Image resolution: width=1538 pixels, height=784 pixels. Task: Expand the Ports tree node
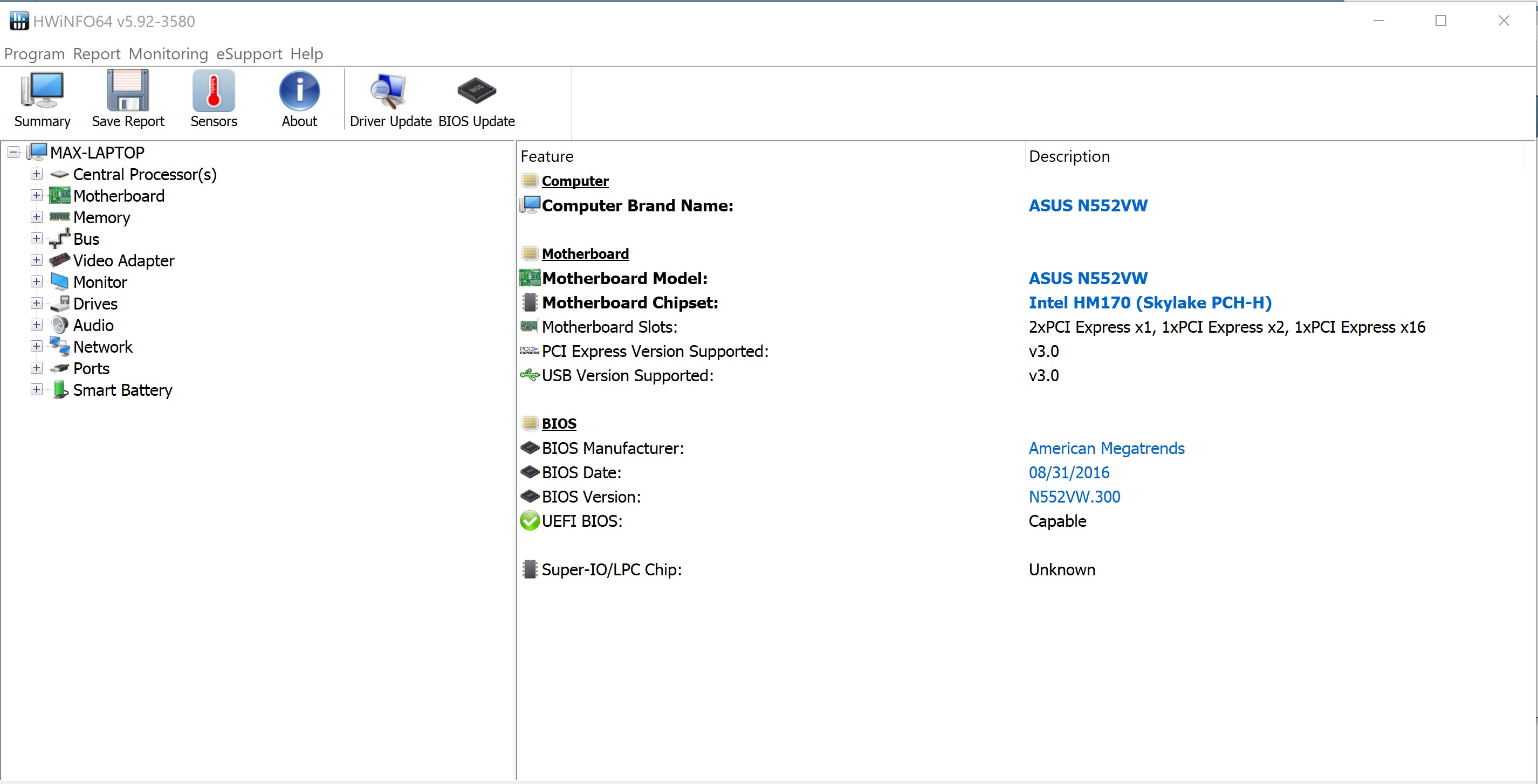(37, 368)
